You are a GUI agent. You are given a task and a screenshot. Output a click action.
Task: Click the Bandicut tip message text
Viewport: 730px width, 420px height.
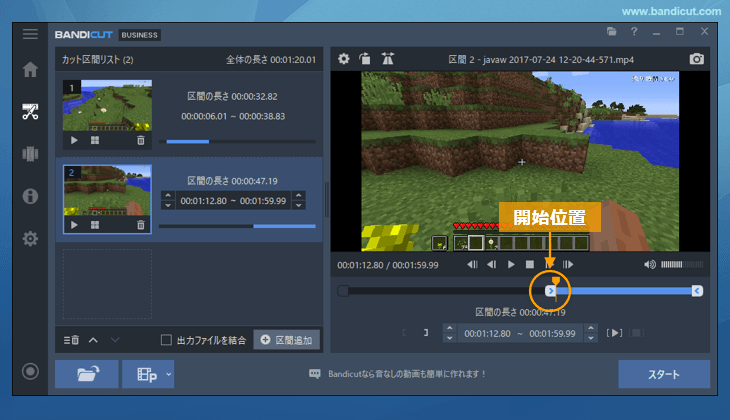(407, 374)
